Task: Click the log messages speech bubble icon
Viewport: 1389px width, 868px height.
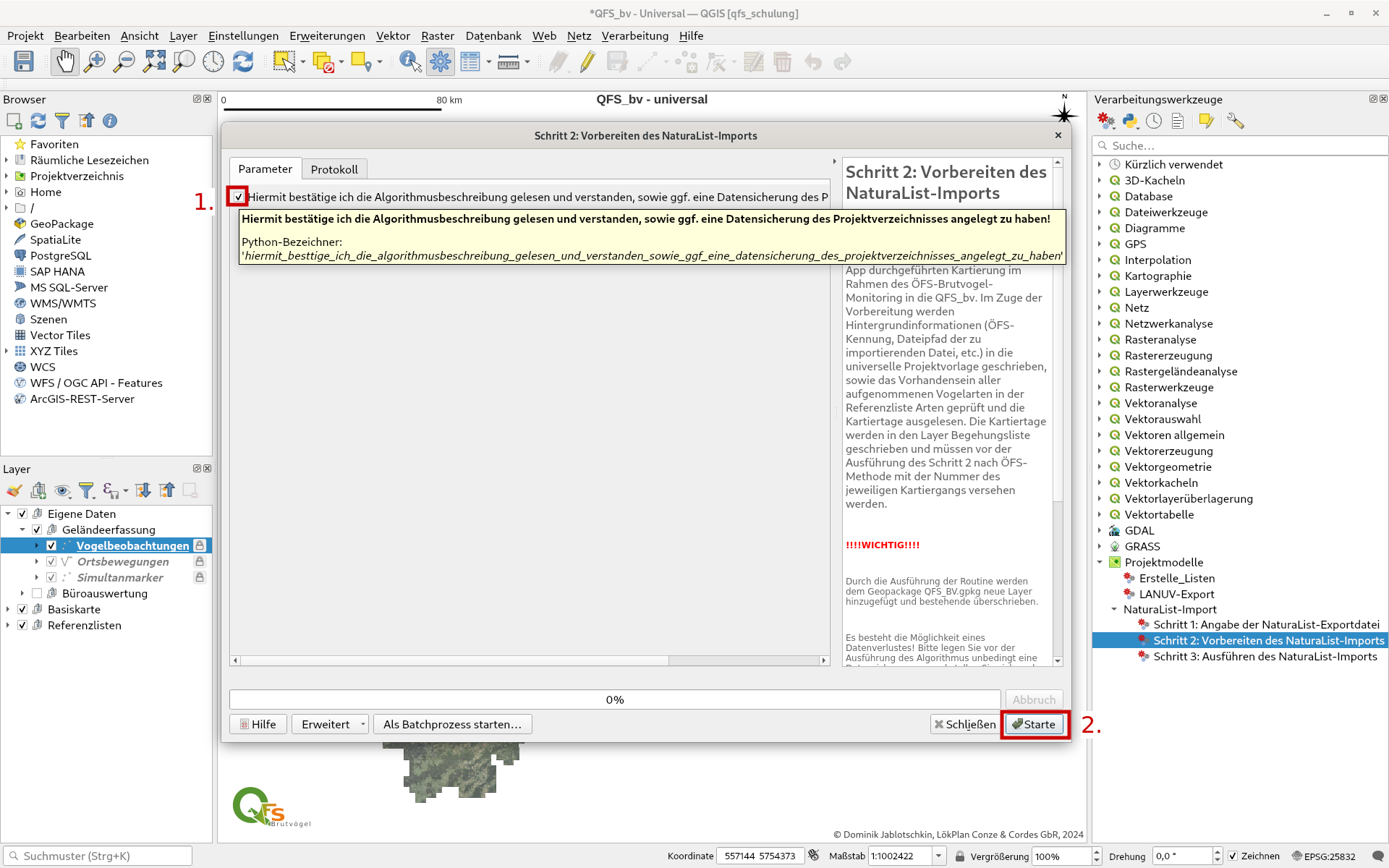Action: click(1377, 856)
